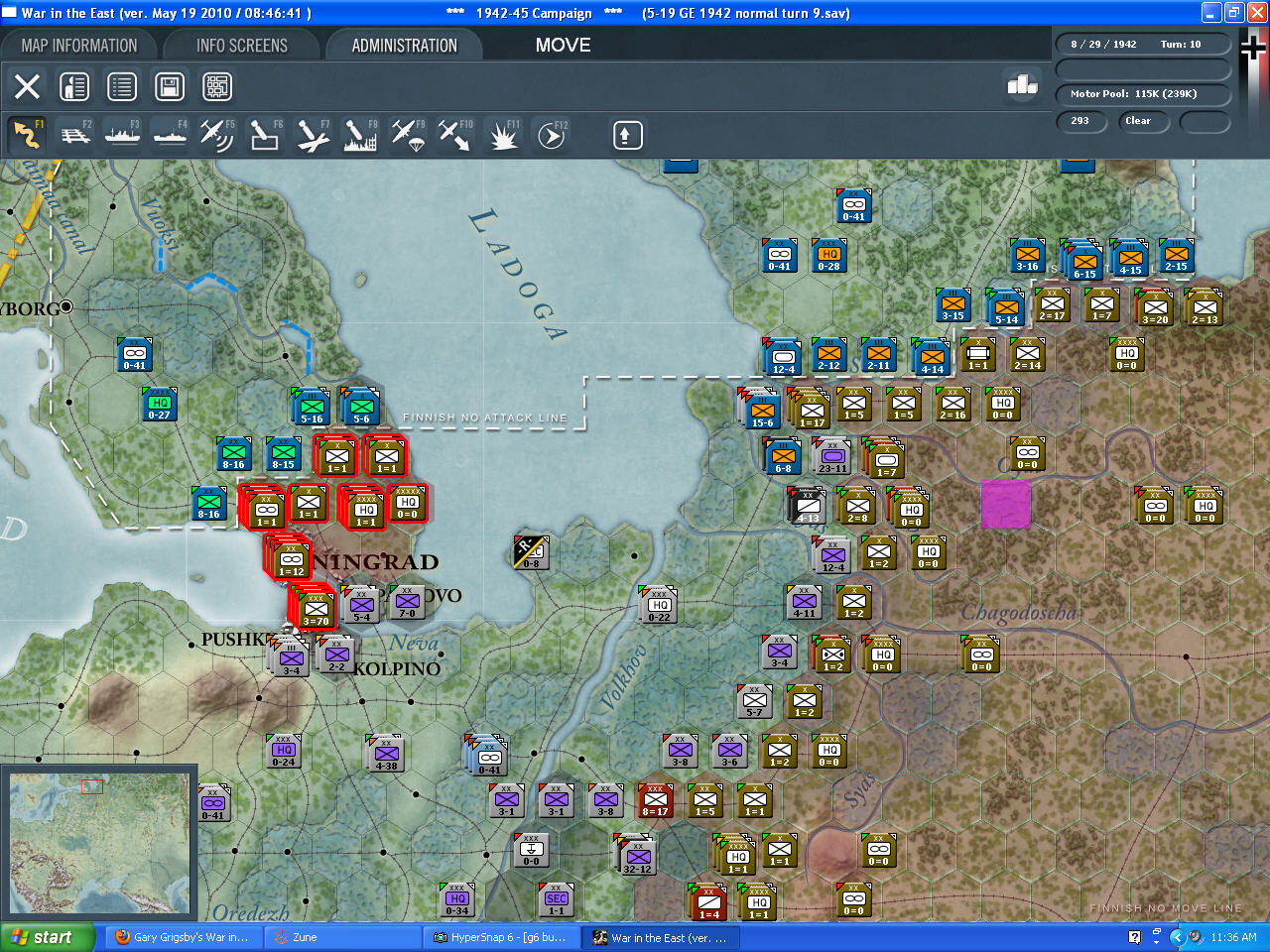The height and width of the screenshot is (952, 1270).
Task: Select the F1 move mode icon
Action: (x=27, y=135)
